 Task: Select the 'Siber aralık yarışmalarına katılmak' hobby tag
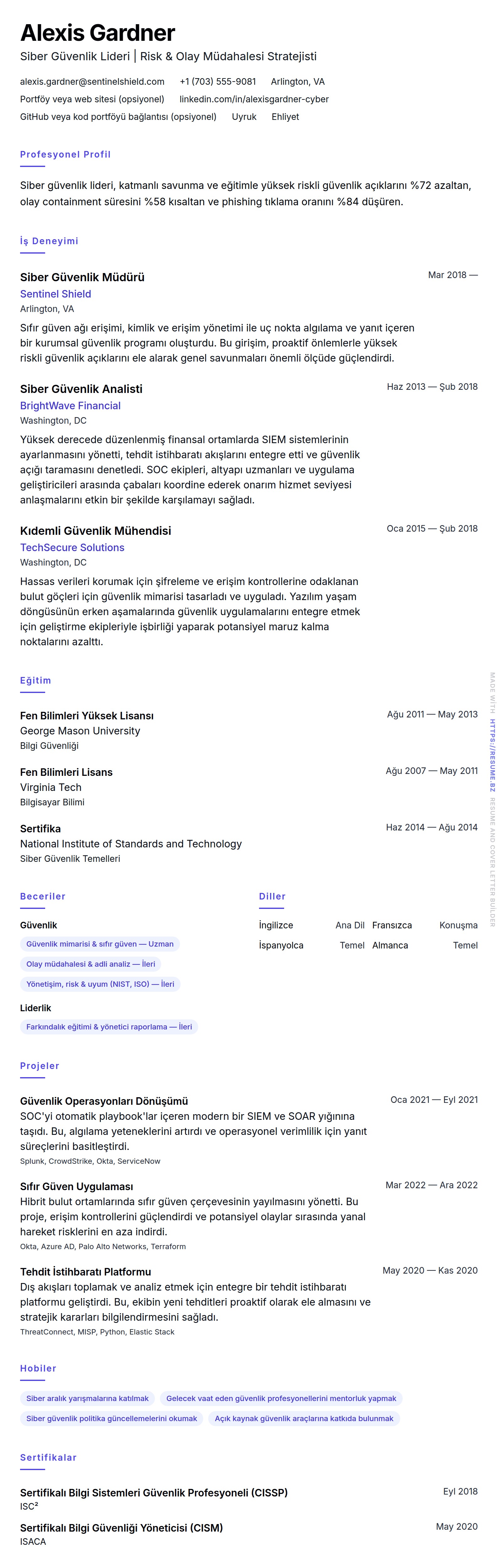point(87,1399)
